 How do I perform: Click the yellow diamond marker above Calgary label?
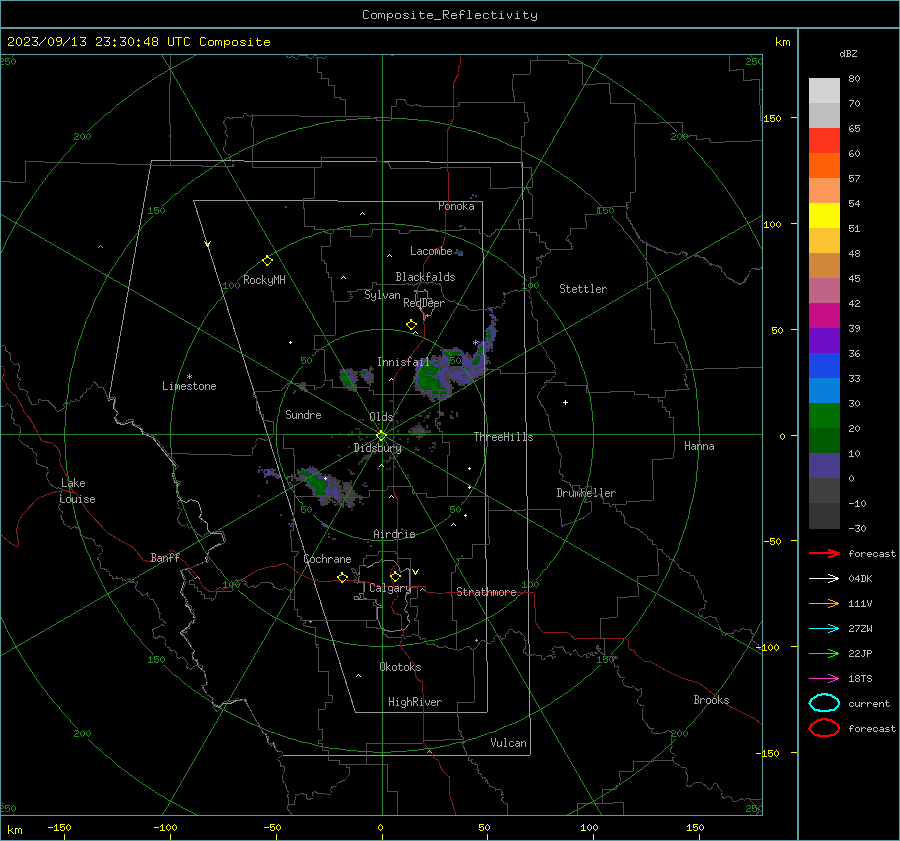click(395, 576)
